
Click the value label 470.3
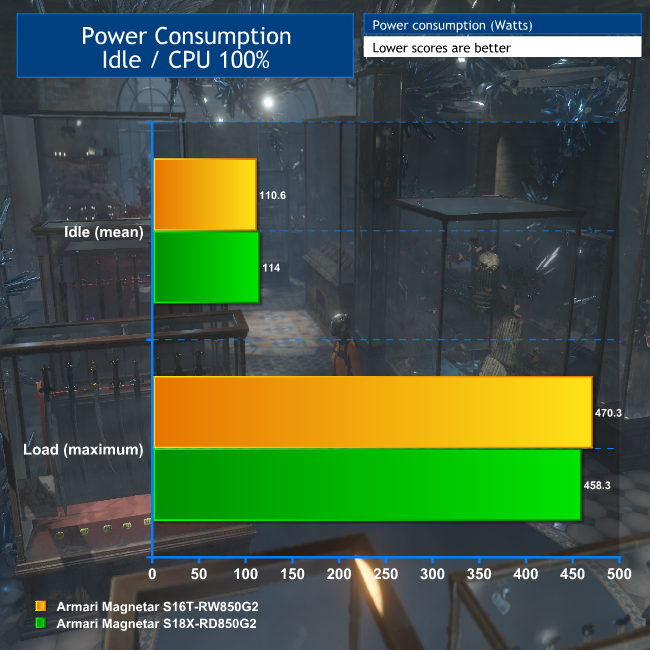click(x=608, y=413)
